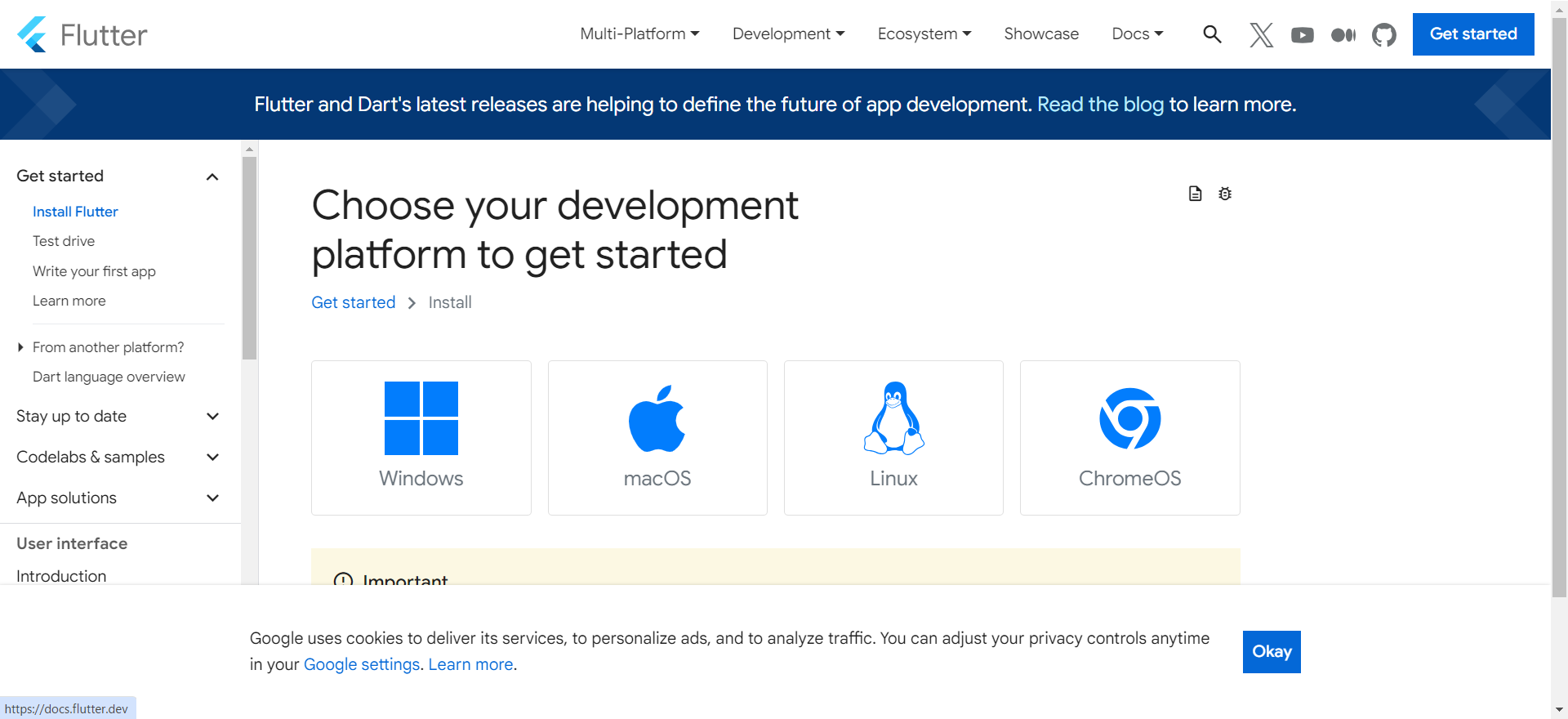The width and height of the screenshot is (1568, 719).
Task: Report an issue via bug icon
Action: click(1225, 194)
